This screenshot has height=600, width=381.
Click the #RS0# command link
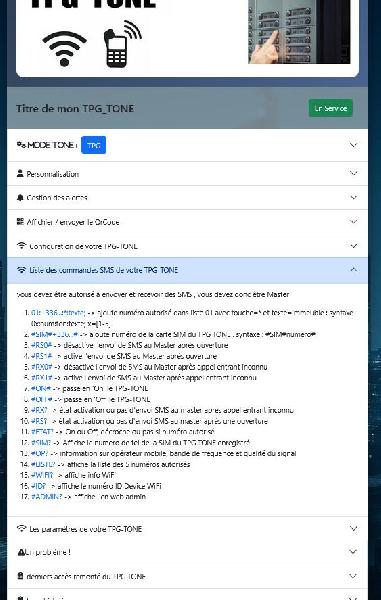click(x=41, y=345)
